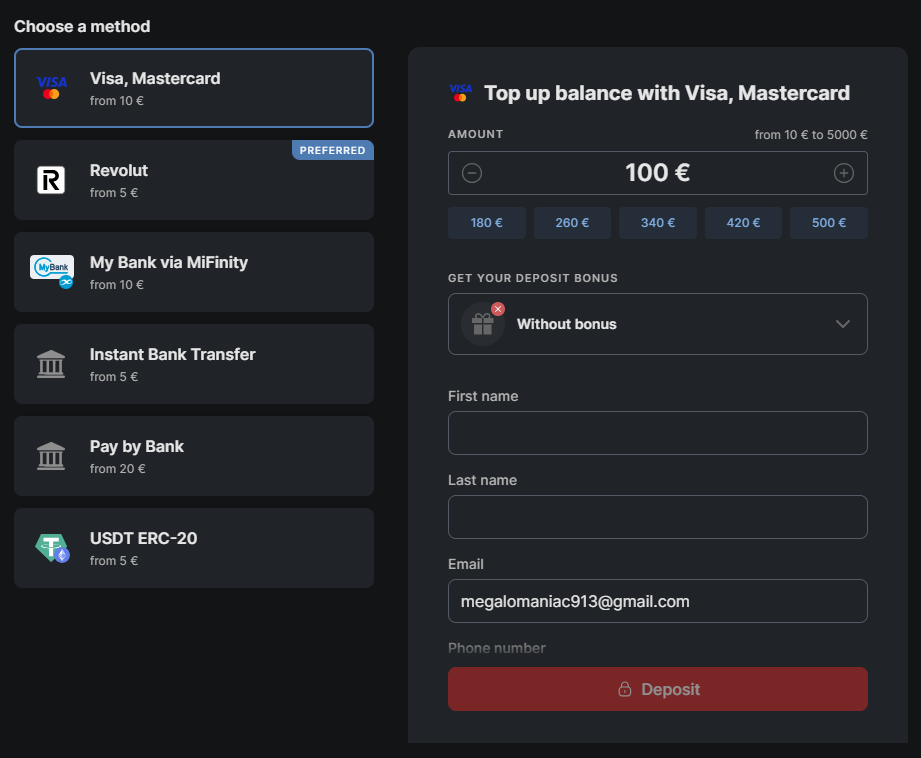Click the MyBank MiFinity logo icon
Viewport: 921px width, 758px height.
pyautogui.click(x=52, y=270)
